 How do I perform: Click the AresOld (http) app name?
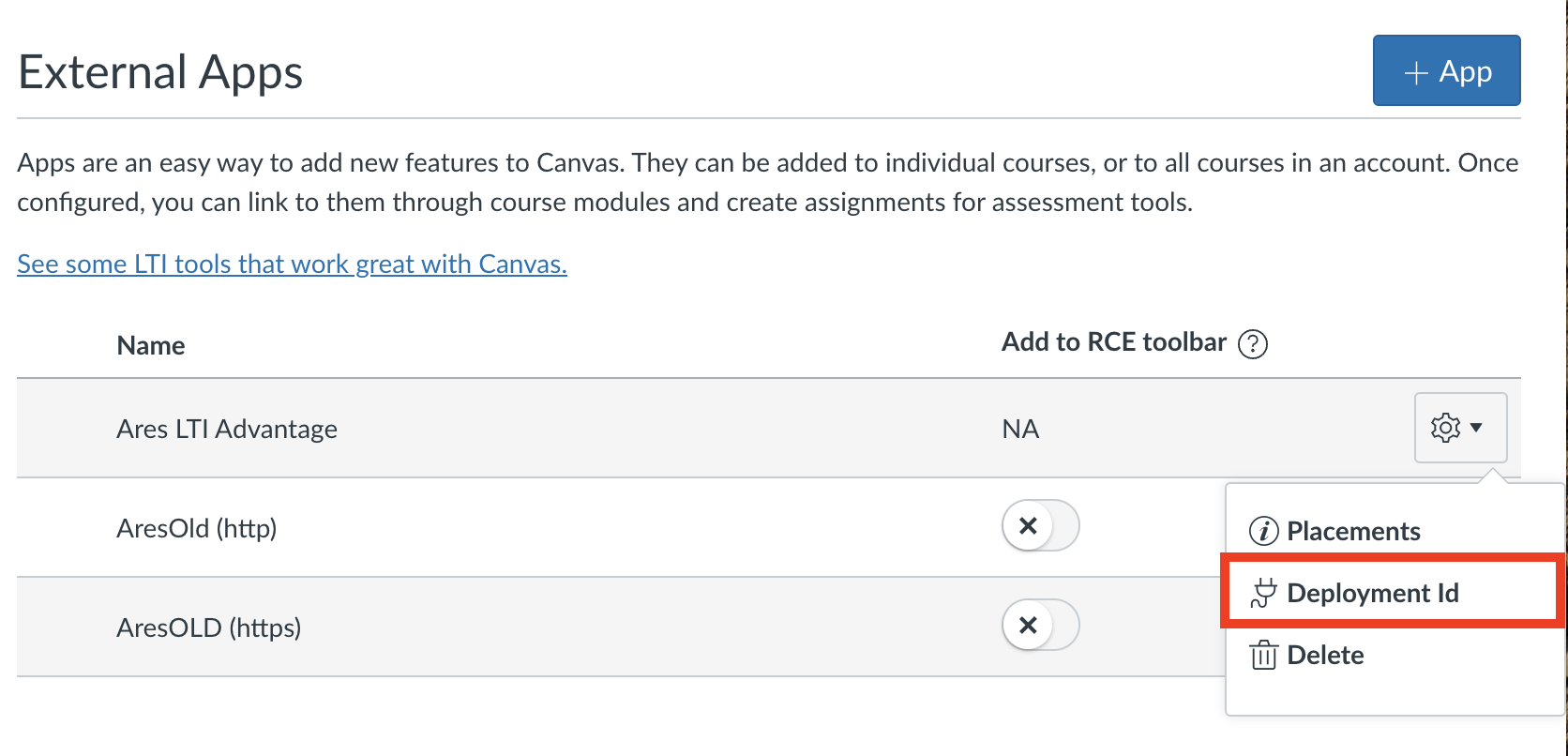(x=197, y=528)
